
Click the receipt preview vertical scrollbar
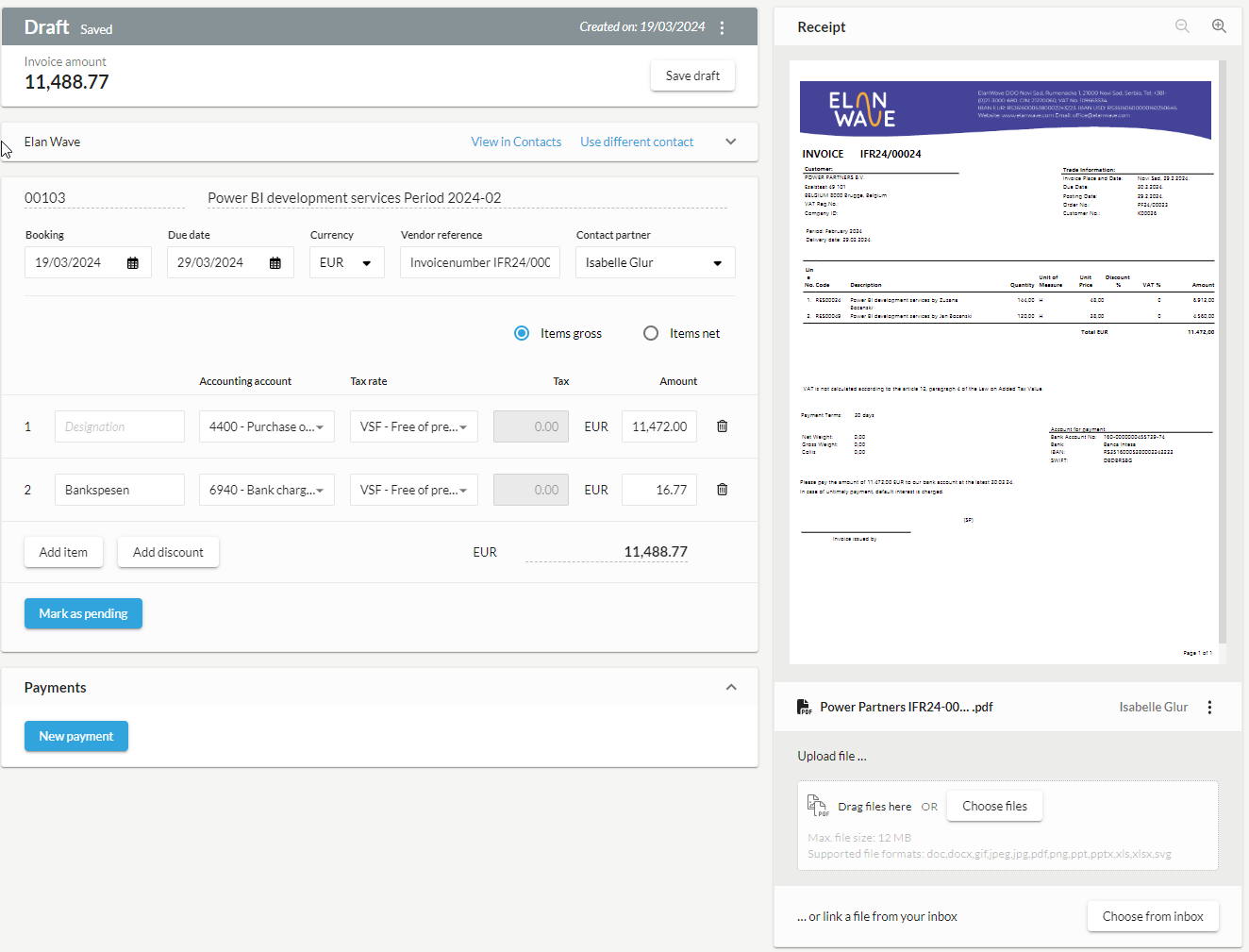tap(1223, 351)
